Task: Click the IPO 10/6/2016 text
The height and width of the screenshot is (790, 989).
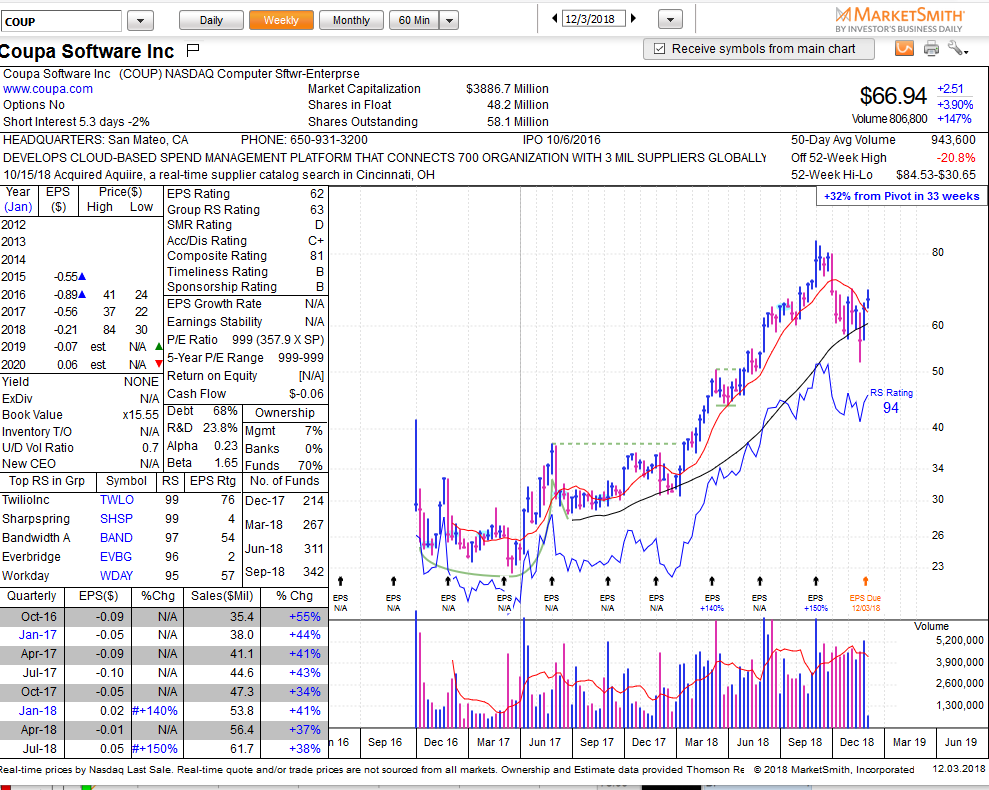Action: pos(561,140)
